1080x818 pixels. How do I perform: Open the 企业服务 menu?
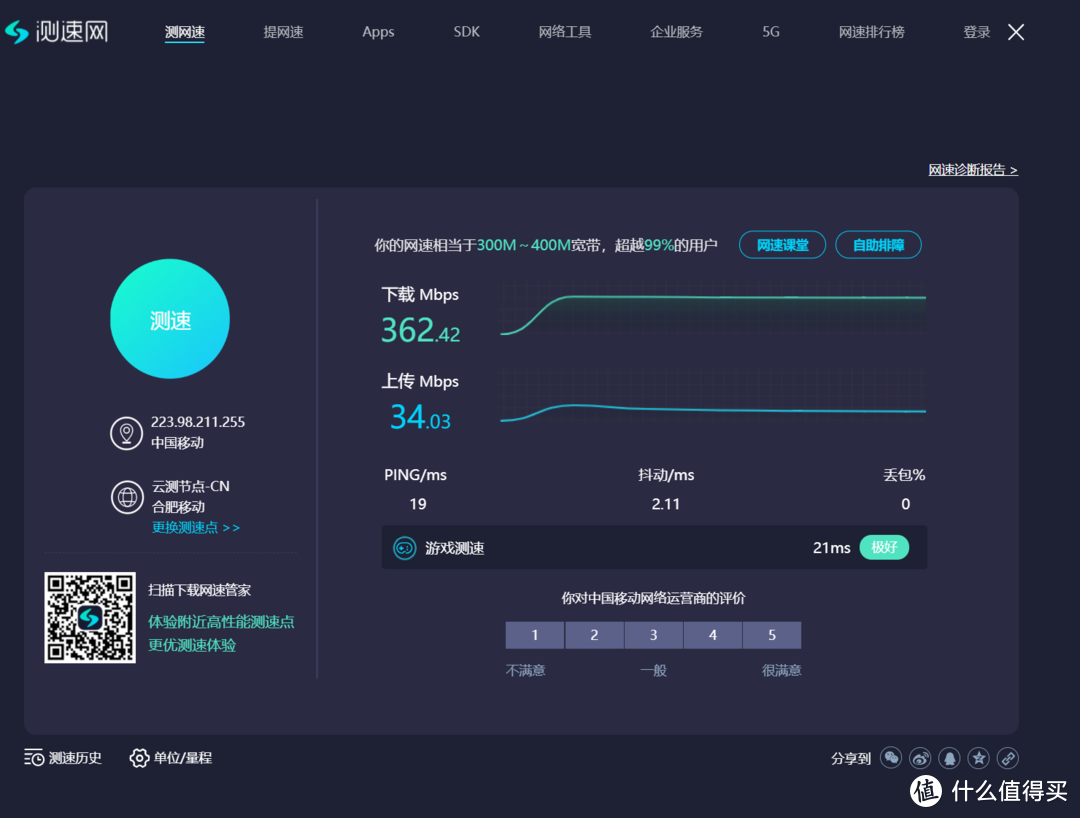[x=677, y=32]
